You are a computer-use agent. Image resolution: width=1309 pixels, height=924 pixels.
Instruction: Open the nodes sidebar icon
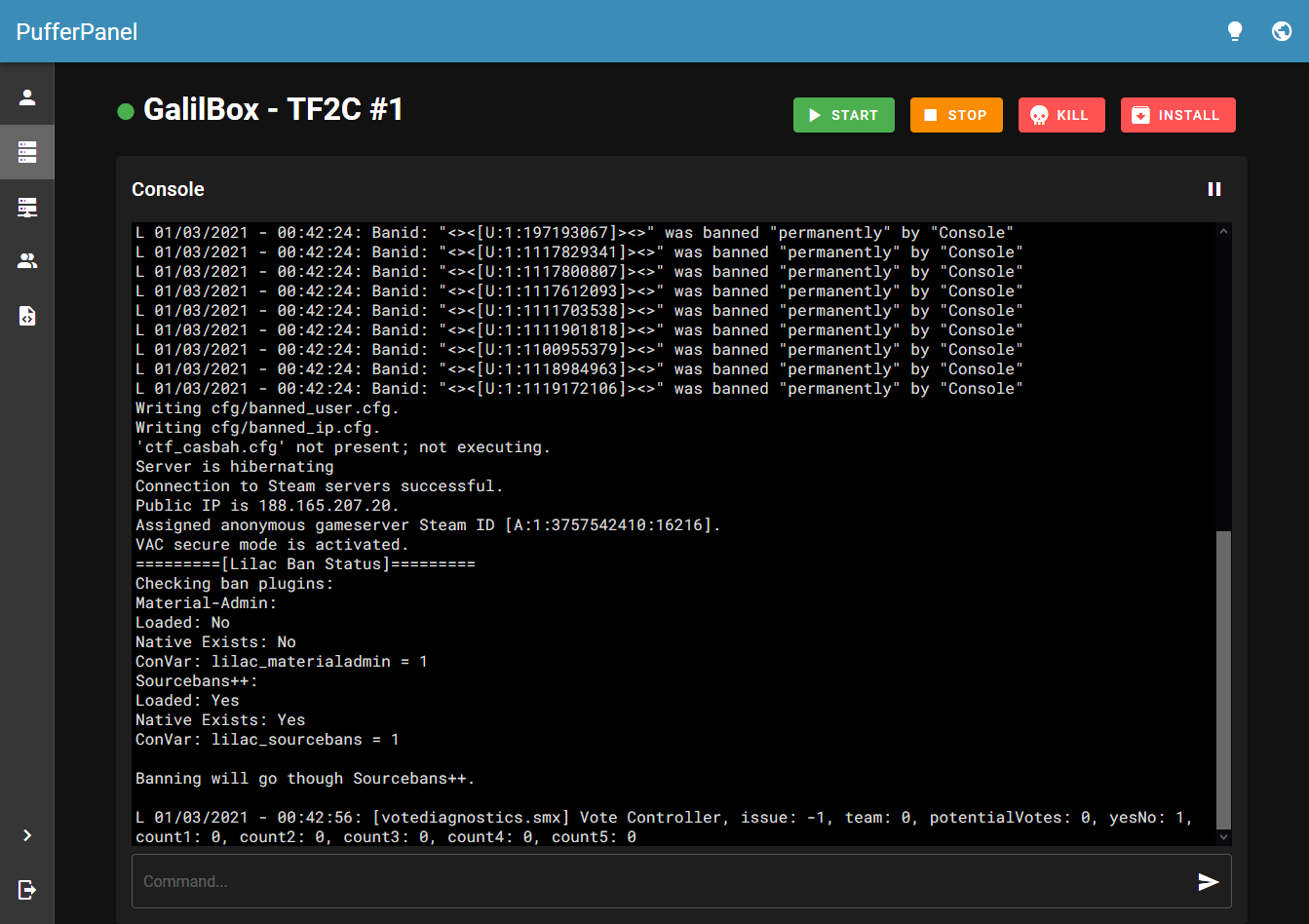[27, 207]
